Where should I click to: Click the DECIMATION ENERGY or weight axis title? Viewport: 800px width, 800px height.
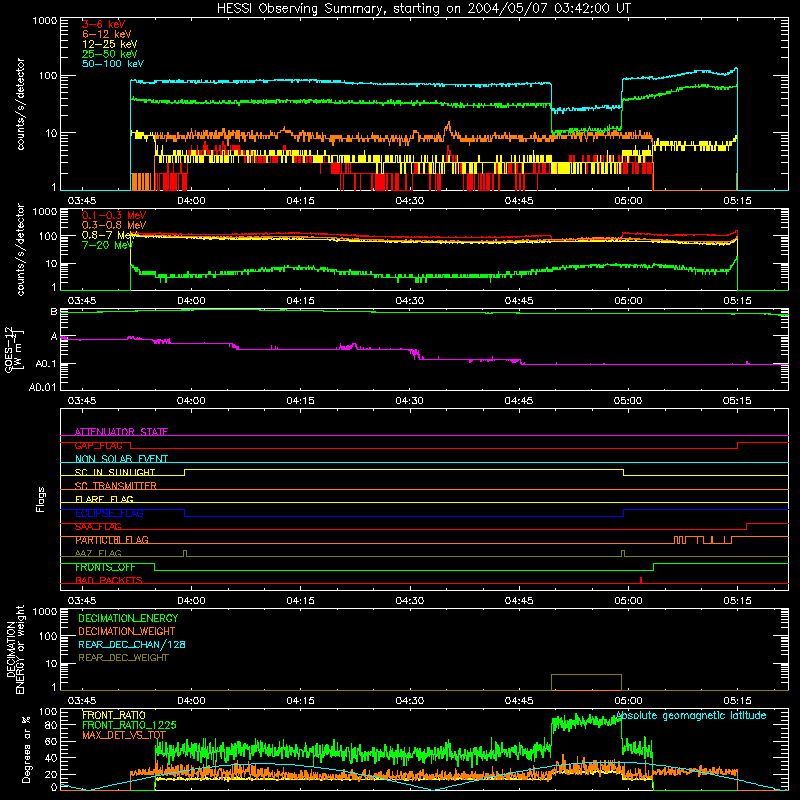(15, 650)
